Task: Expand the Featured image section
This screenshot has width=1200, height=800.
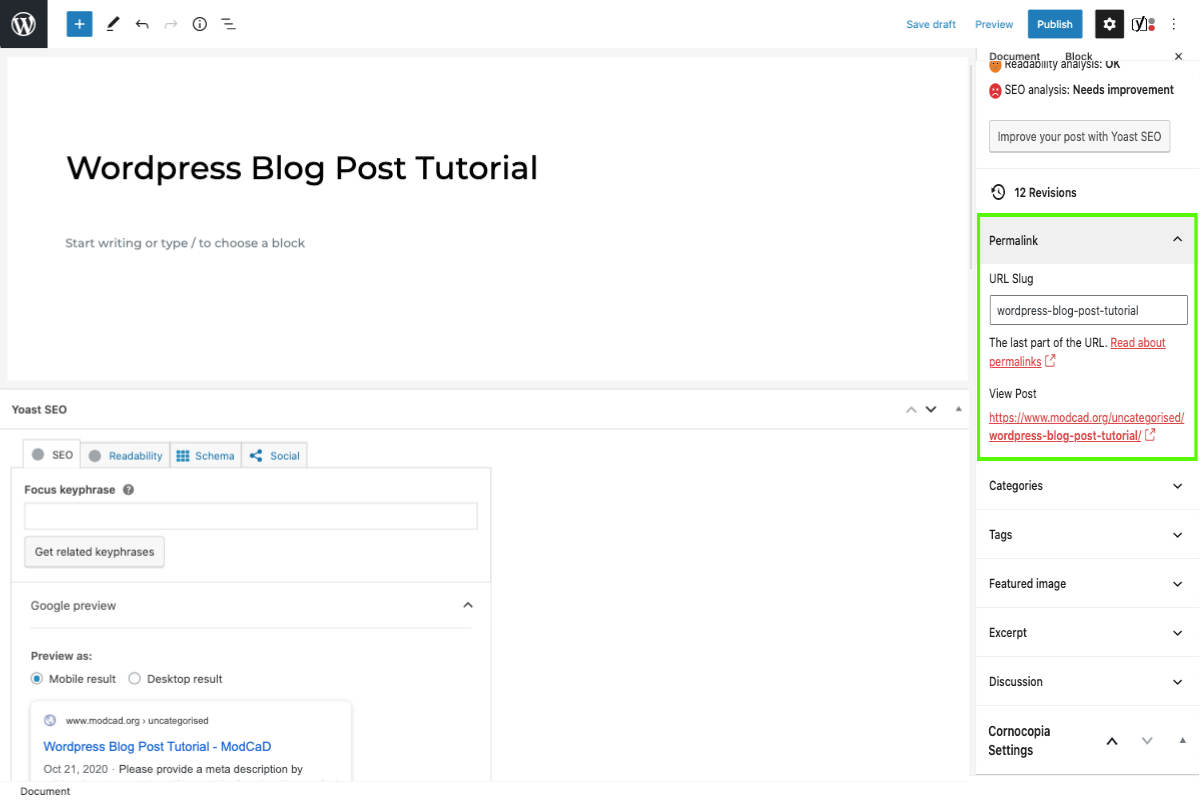Action: click(x=1086, y=584)
